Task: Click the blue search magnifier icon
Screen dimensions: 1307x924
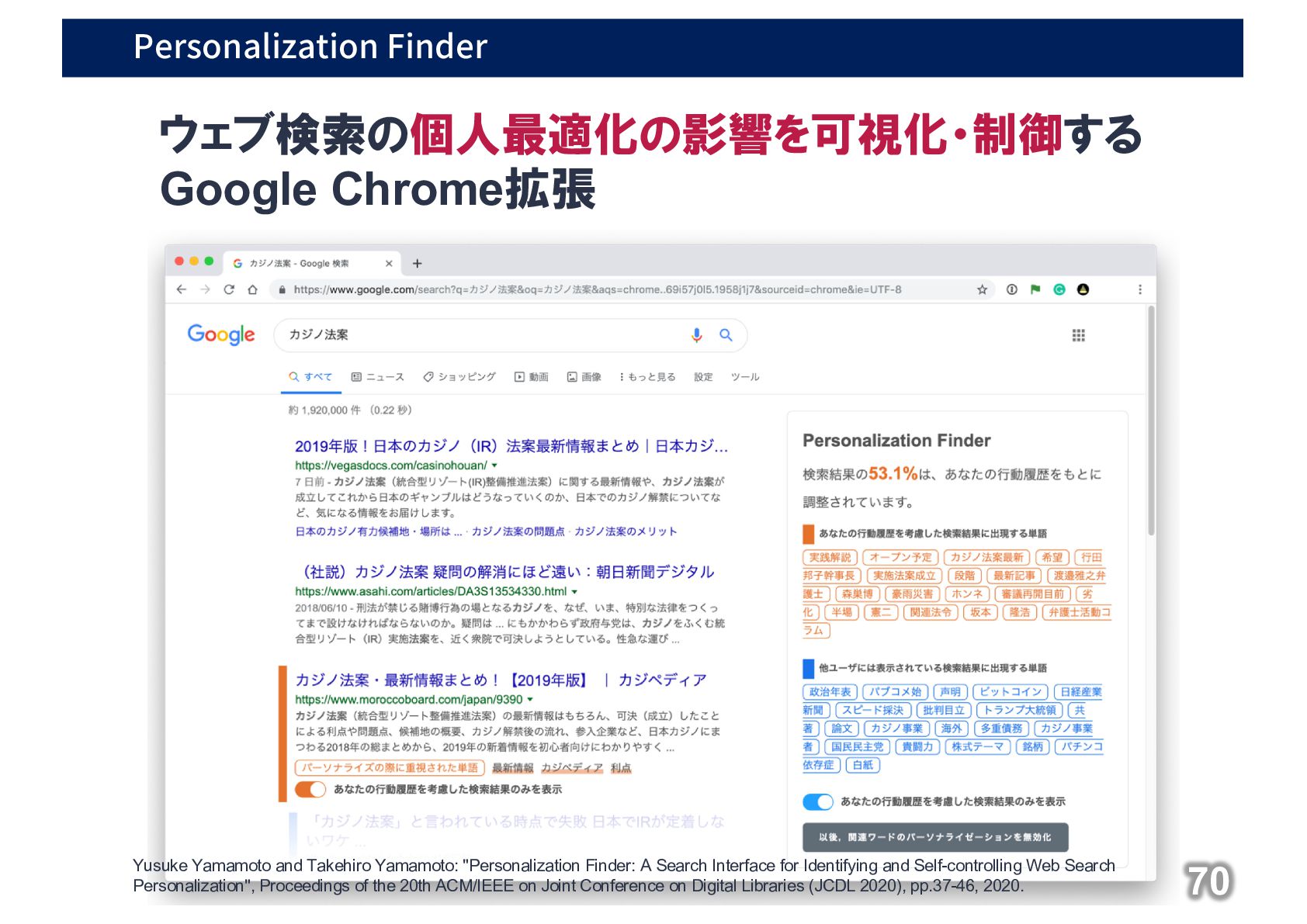Action: point(726,334)
